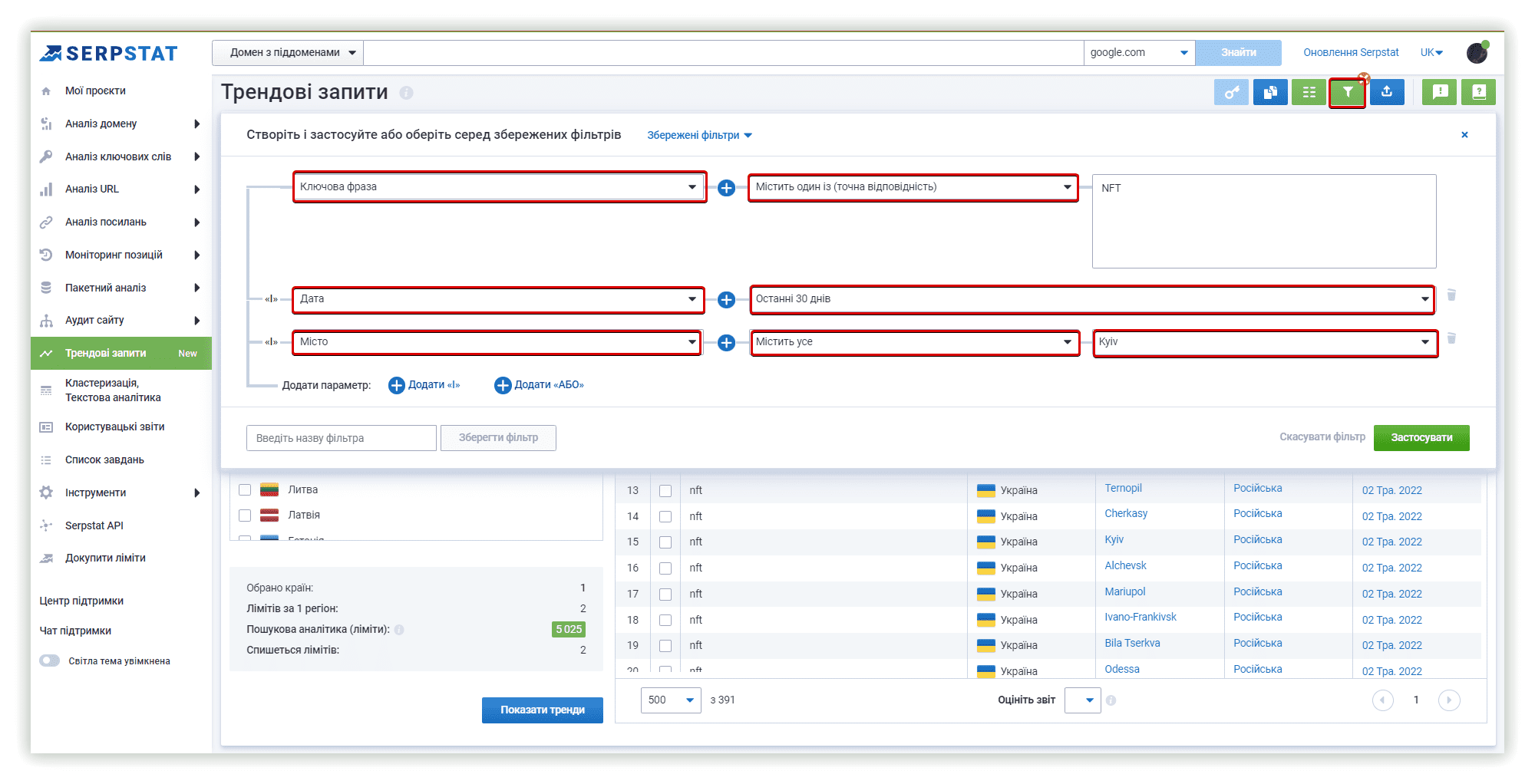Screen dimensions: 1535x784
Task: Open Містить один із condition dropdown
Action: pyautogui.click(x=913, y=187)
